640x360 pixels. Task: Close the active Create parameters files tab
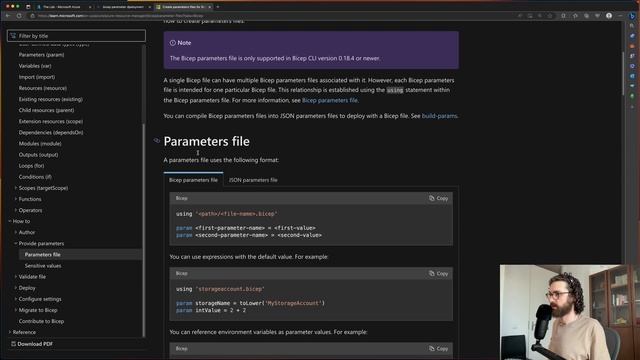pyautogui.click(x=209, y=7)
